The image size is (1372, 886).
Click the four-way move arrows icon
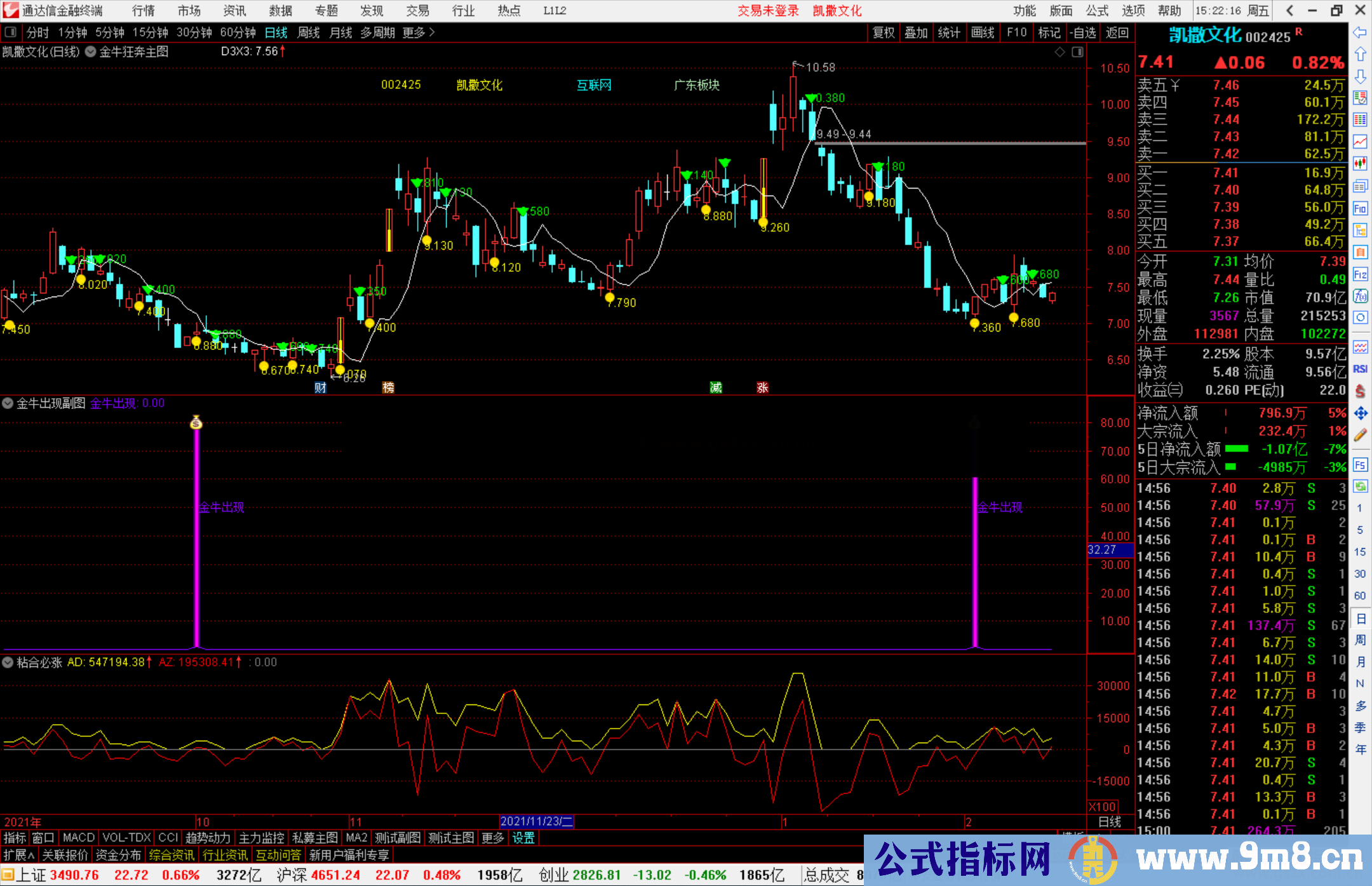tap(1360, 413)
